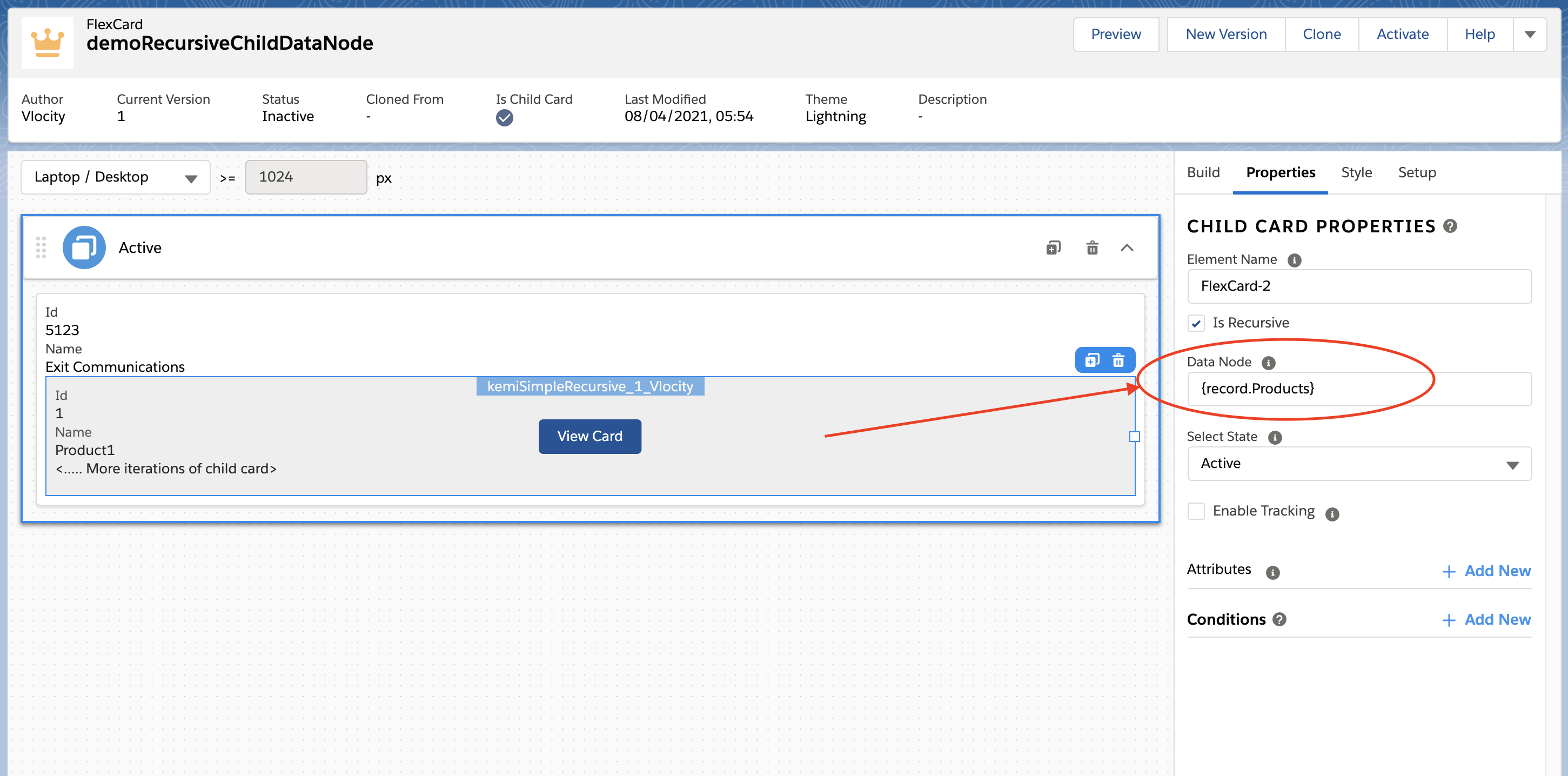This screenshot has width=1568, height=776.
Task: Click the 'Lightning' theme value
Action: pyautogui.click(x=835, y=117)
